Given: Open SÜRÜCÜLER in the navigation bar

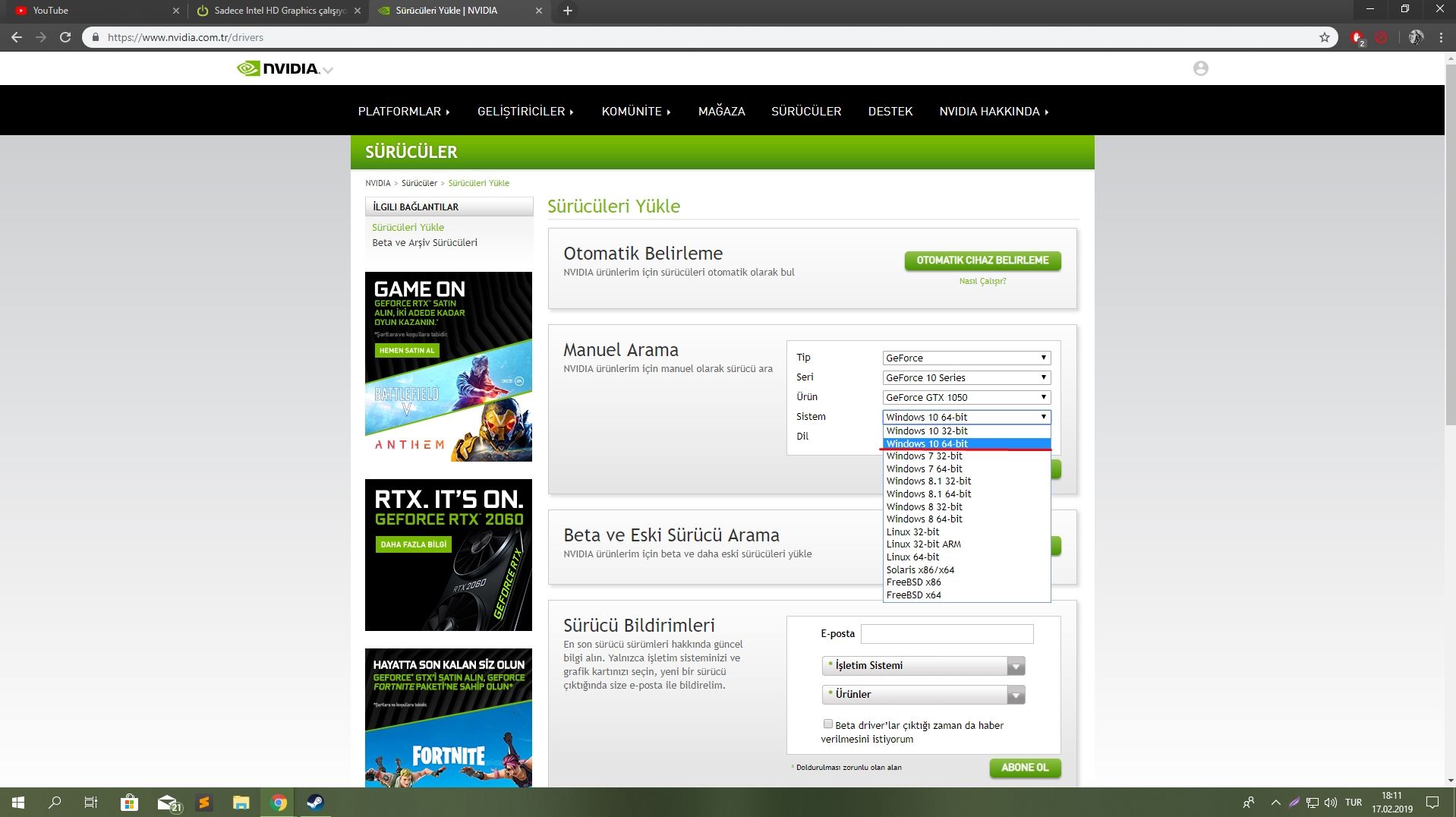Looking at the screenshot, I should click(806, 112).
